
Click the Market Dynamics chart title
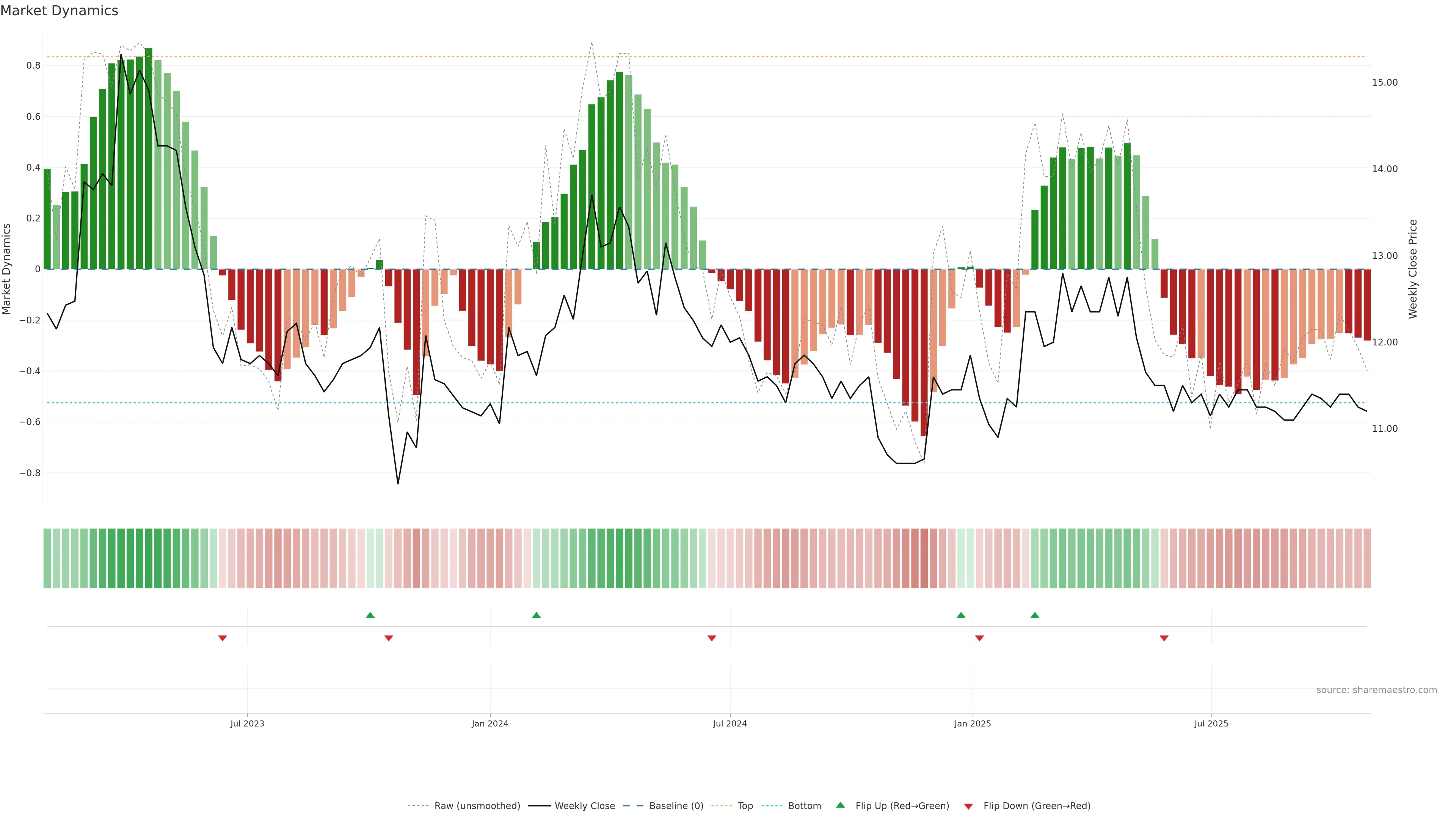tap(60, 11)
